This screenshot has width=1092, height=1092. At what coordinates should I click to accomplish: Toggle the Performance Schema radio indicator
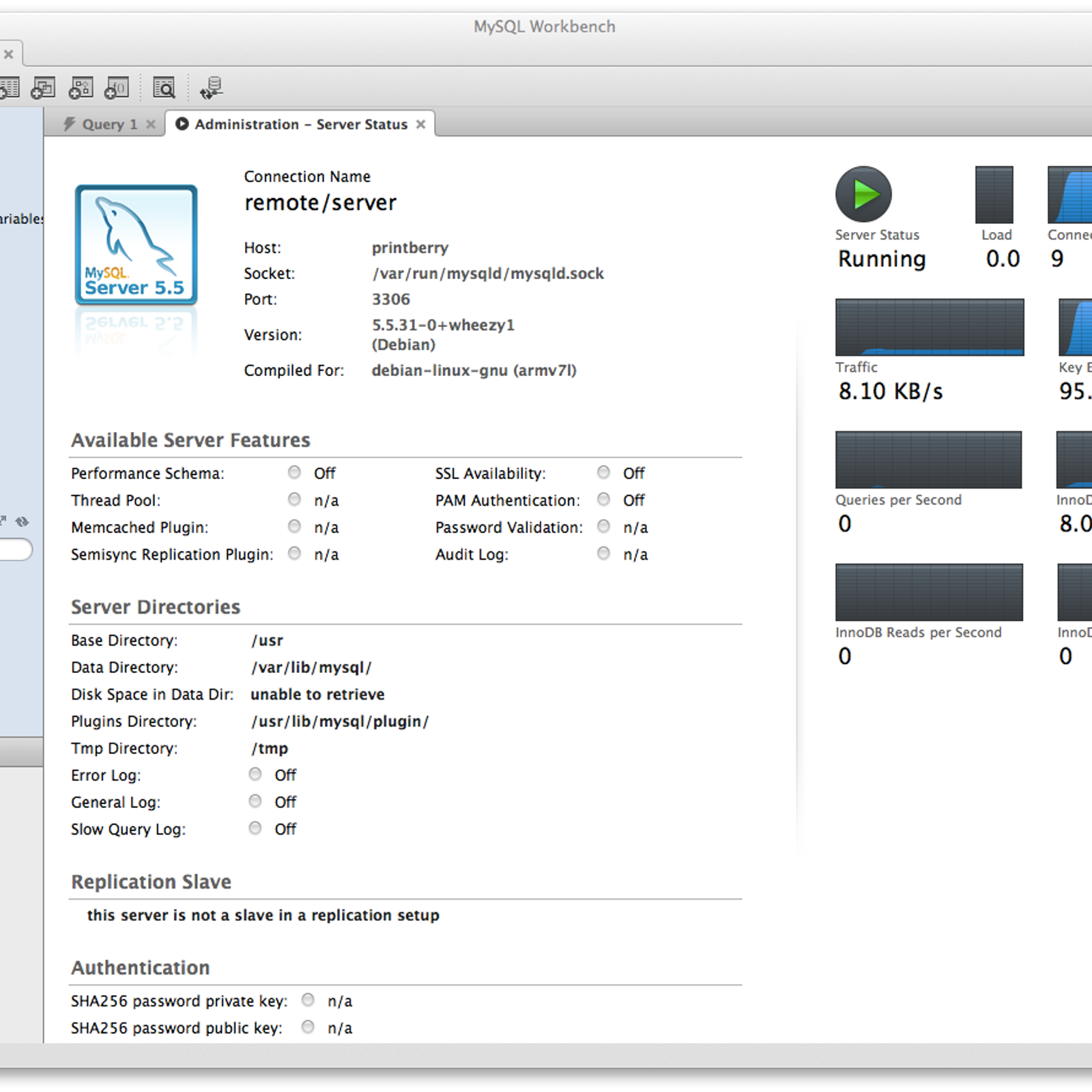(294, 472)
